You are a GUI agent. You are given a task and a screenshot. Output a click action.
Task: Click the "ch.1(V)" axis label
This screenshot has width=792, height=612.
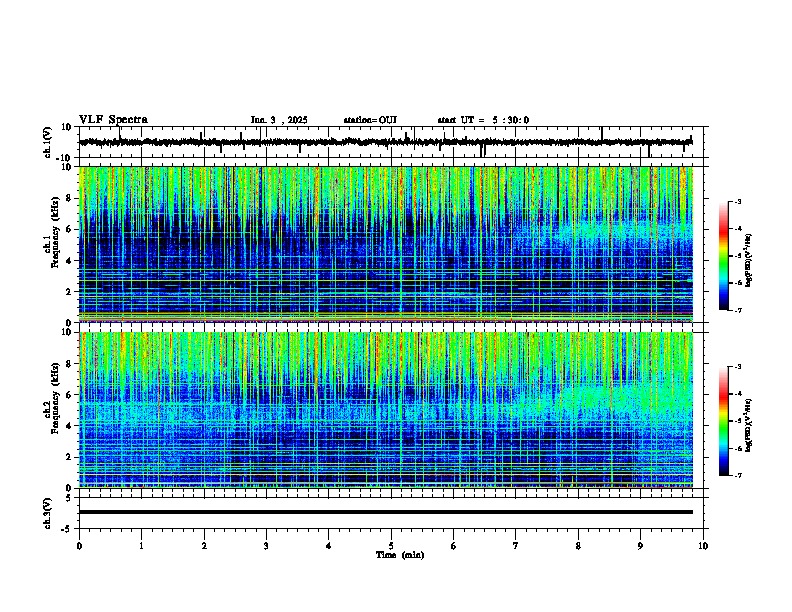tap(48, 142)
